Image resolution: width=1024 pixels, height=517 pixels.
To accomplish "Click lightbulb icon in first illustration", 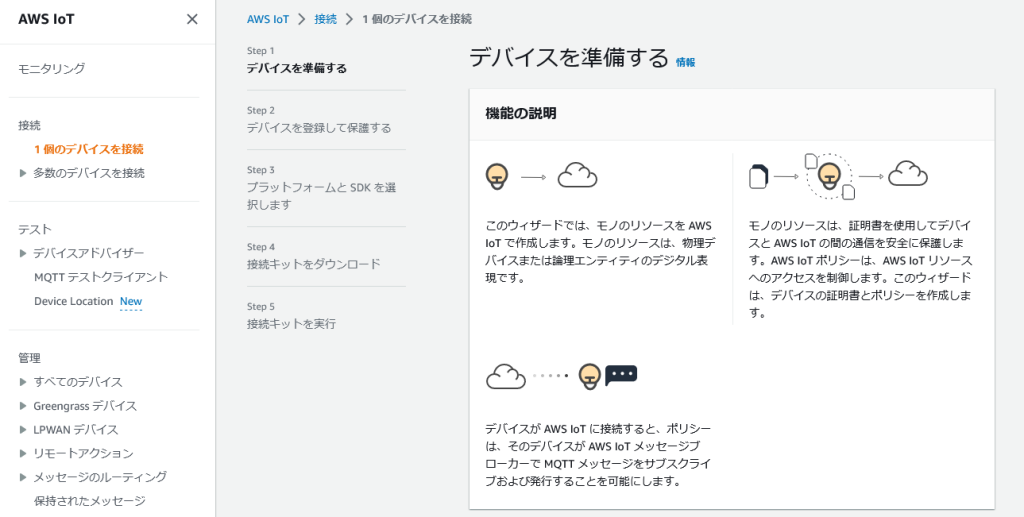I will pyautogui.click(x=497, y=177).
